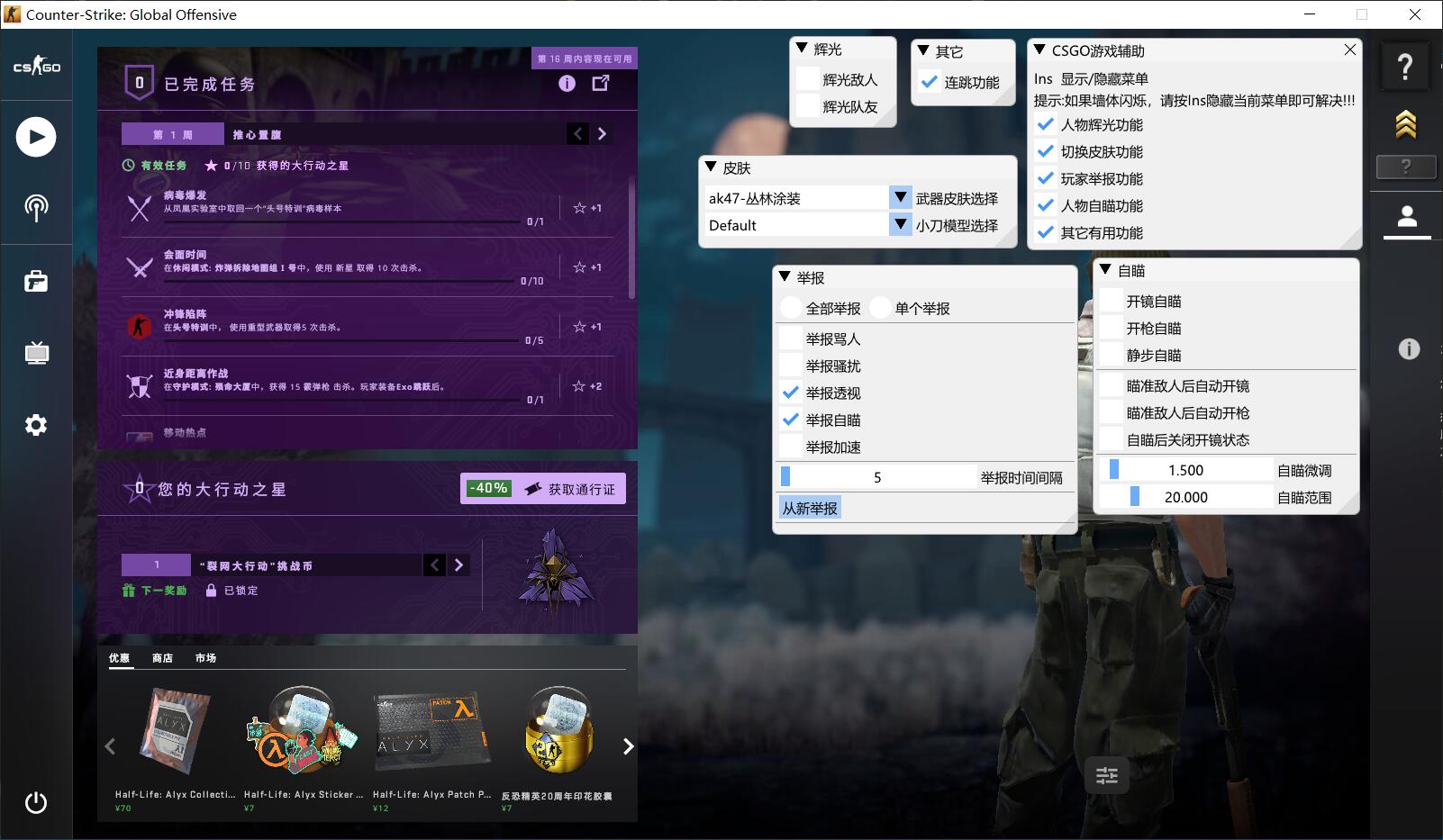Collapse the 其它 panel triangle
Image resolution: width=1443 pixels, height=840 pixels.
point(923,50)
